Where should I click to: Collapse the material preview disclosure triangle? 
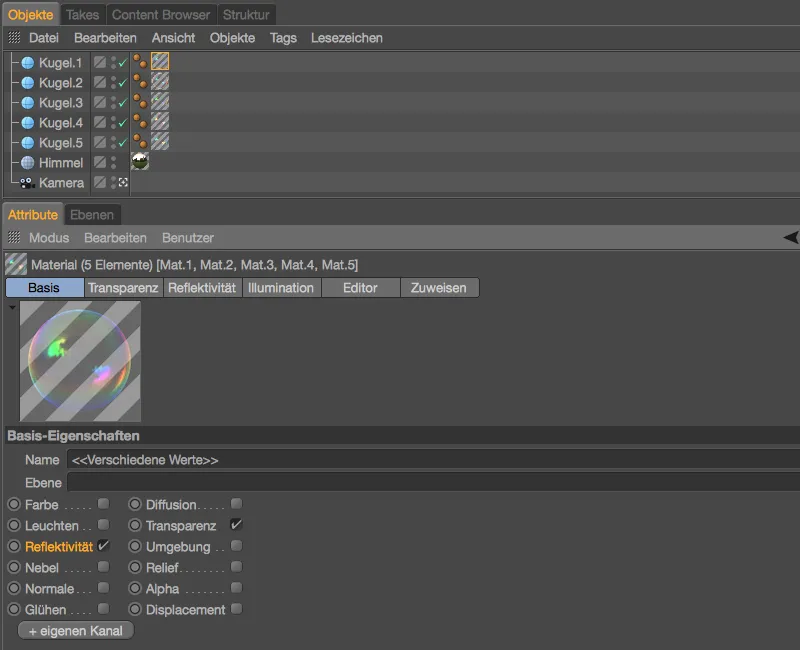(x=12, y=307)
